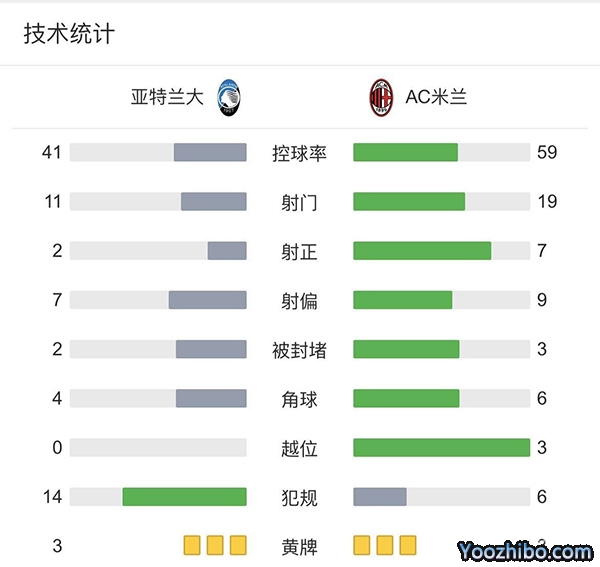Click AC Milan's leftmost yellow card icon
This screenshot has width=600, height=567.
pyautogui.click(x=362, y=545)
